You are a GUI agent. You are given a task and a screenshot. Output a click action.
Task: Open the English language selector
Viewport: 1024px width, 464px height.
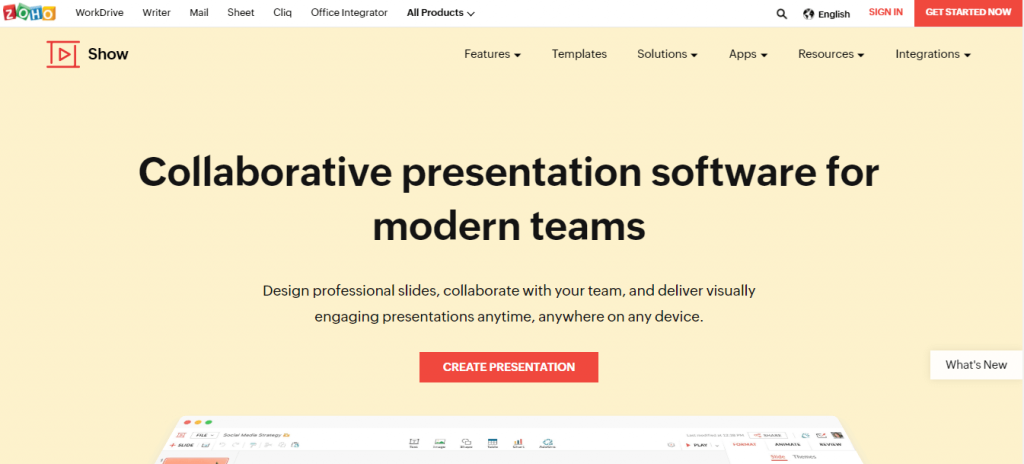(x=834, y=14)
